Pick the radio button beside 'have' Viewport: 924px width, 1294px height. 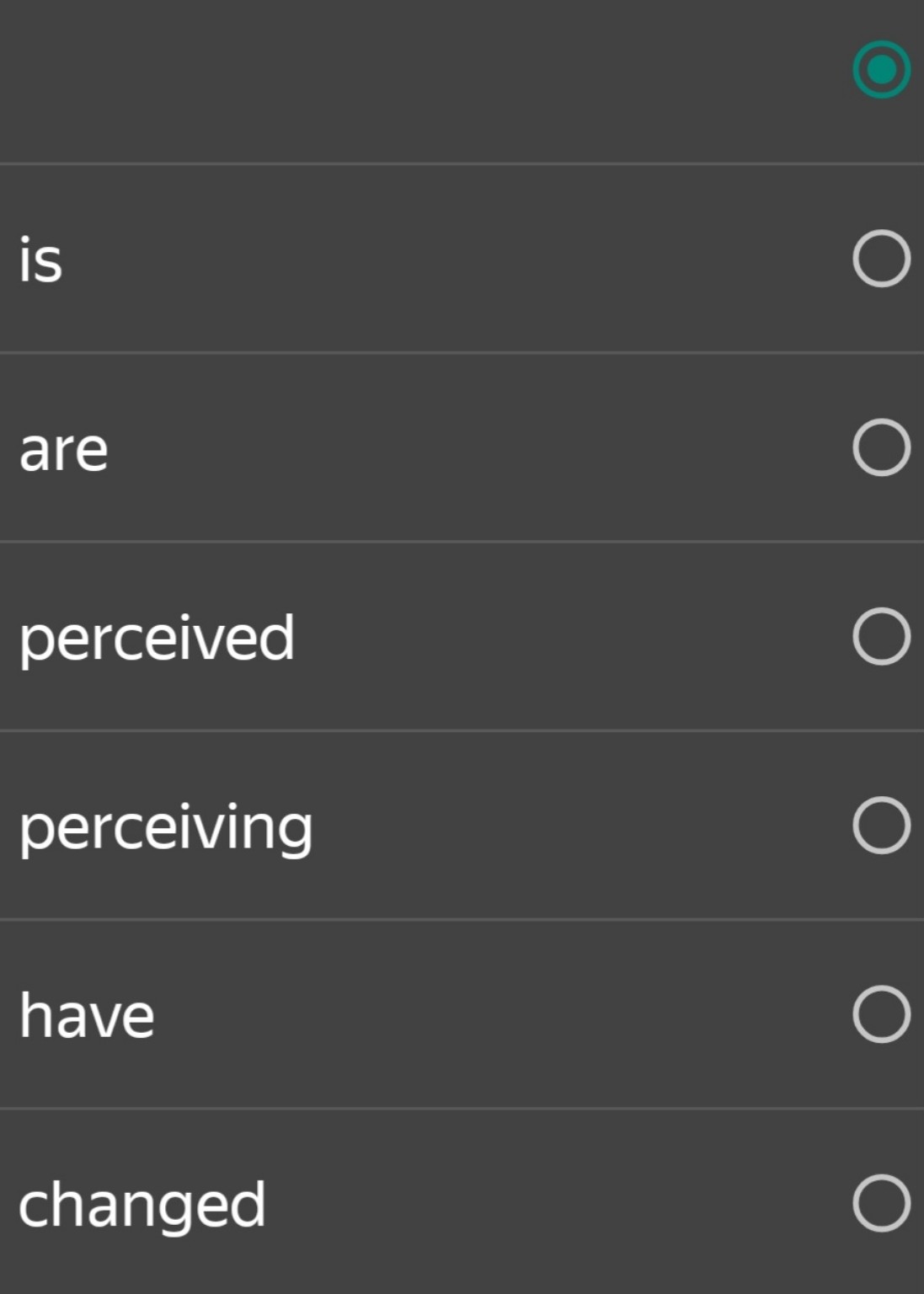881,1014
